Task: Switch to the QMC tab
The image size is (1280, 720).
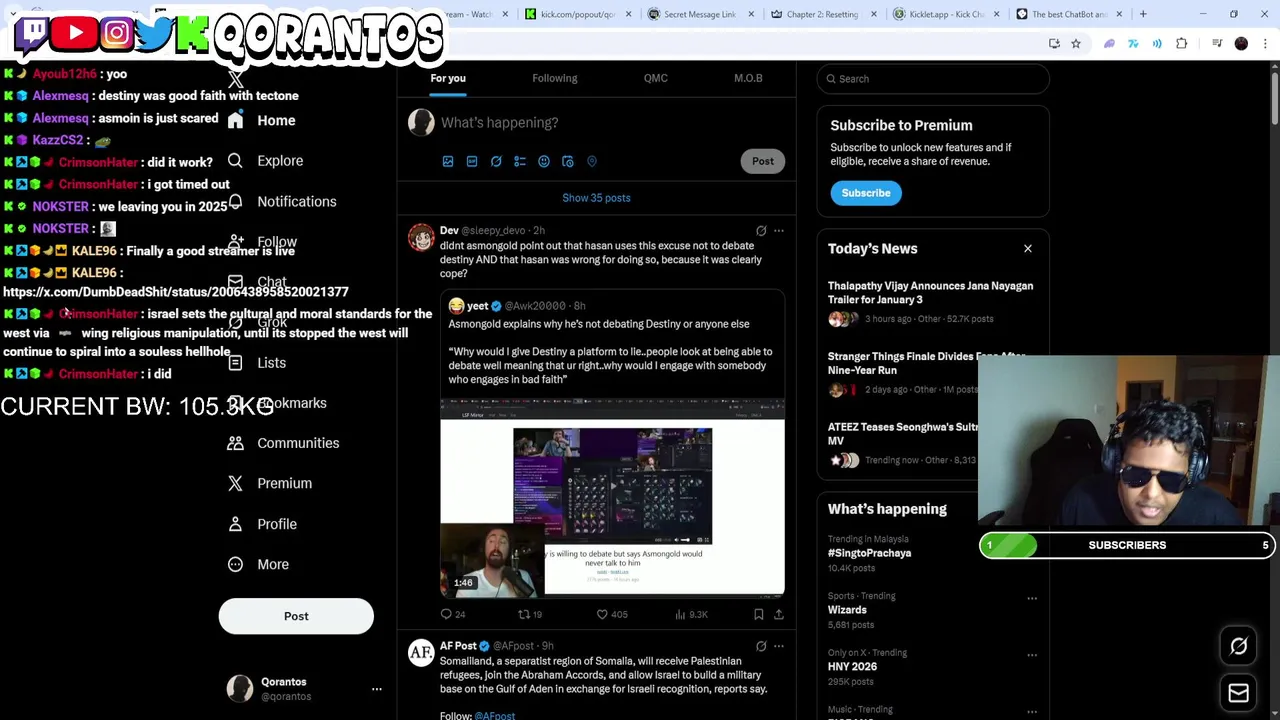Action: (x=656, y=78)
